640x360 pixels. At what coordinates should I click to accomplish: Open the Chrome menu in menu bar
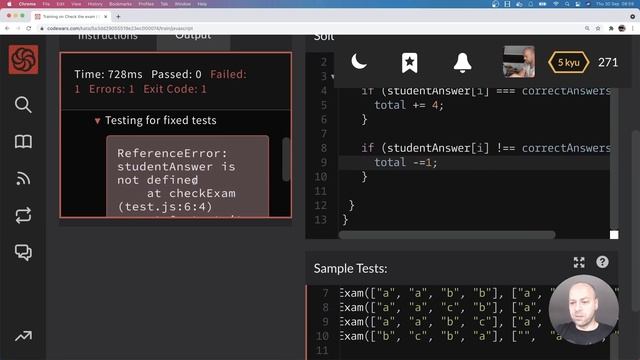point(27,4)
